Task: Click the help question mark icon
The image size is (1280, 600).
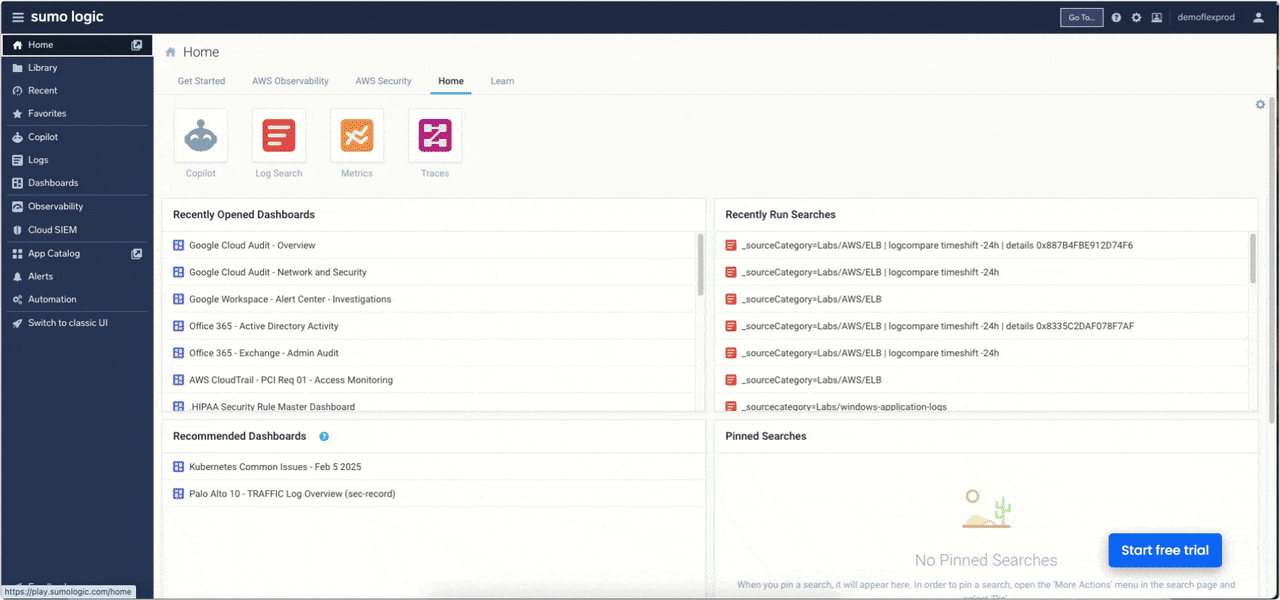Action: point(1116,18)
